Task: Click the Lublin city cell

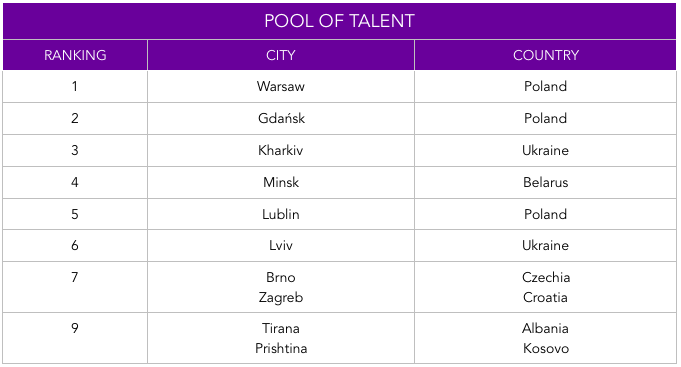Action: [281, 214]
